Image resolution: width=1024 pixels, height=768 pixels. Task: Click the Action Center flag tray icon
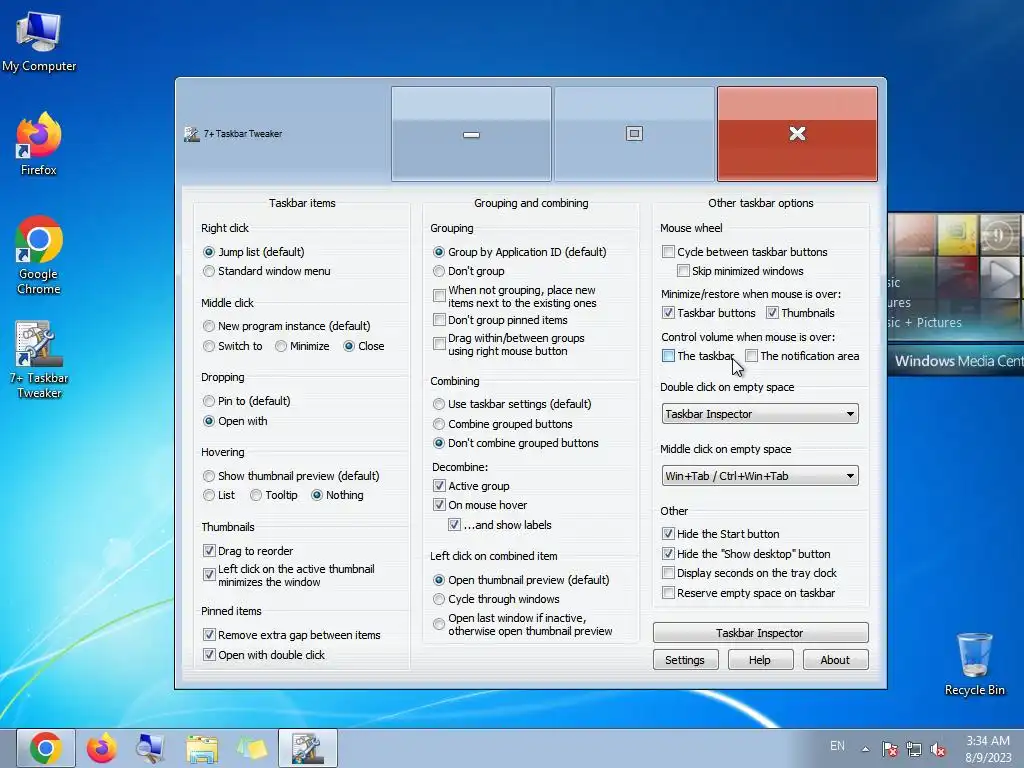point(889,749)
